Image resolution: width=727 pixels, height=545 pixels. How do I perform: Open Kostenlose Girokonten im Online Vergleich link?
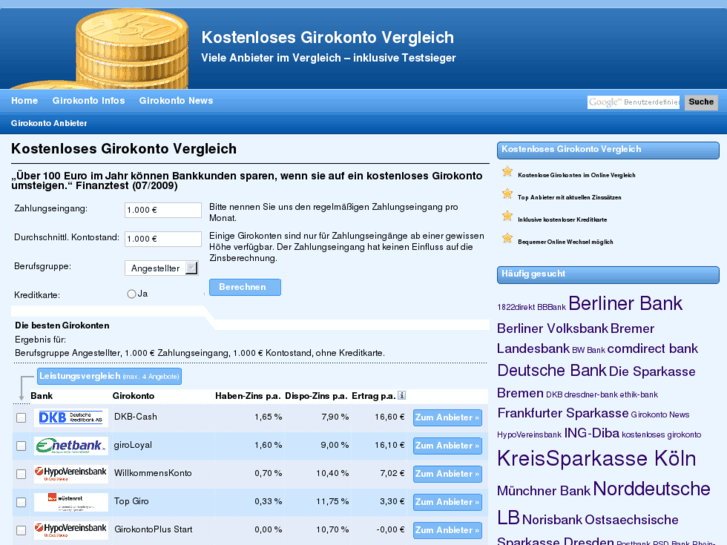click(x=576, y=175)
